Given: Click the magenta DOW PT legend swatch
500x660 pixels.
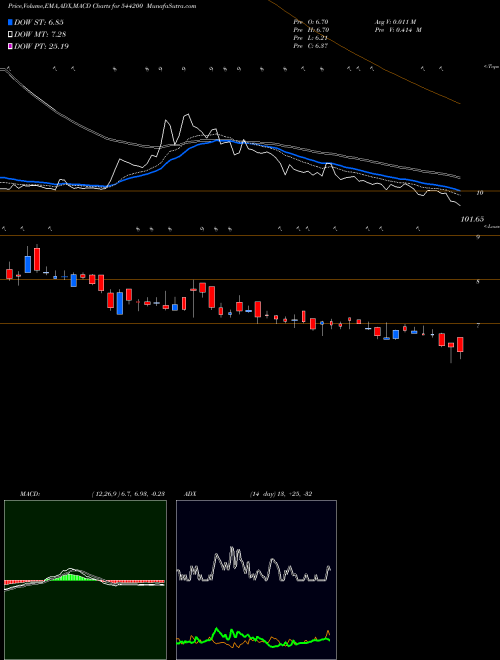Looking at the screenshot, I should (x=10, y=46).
